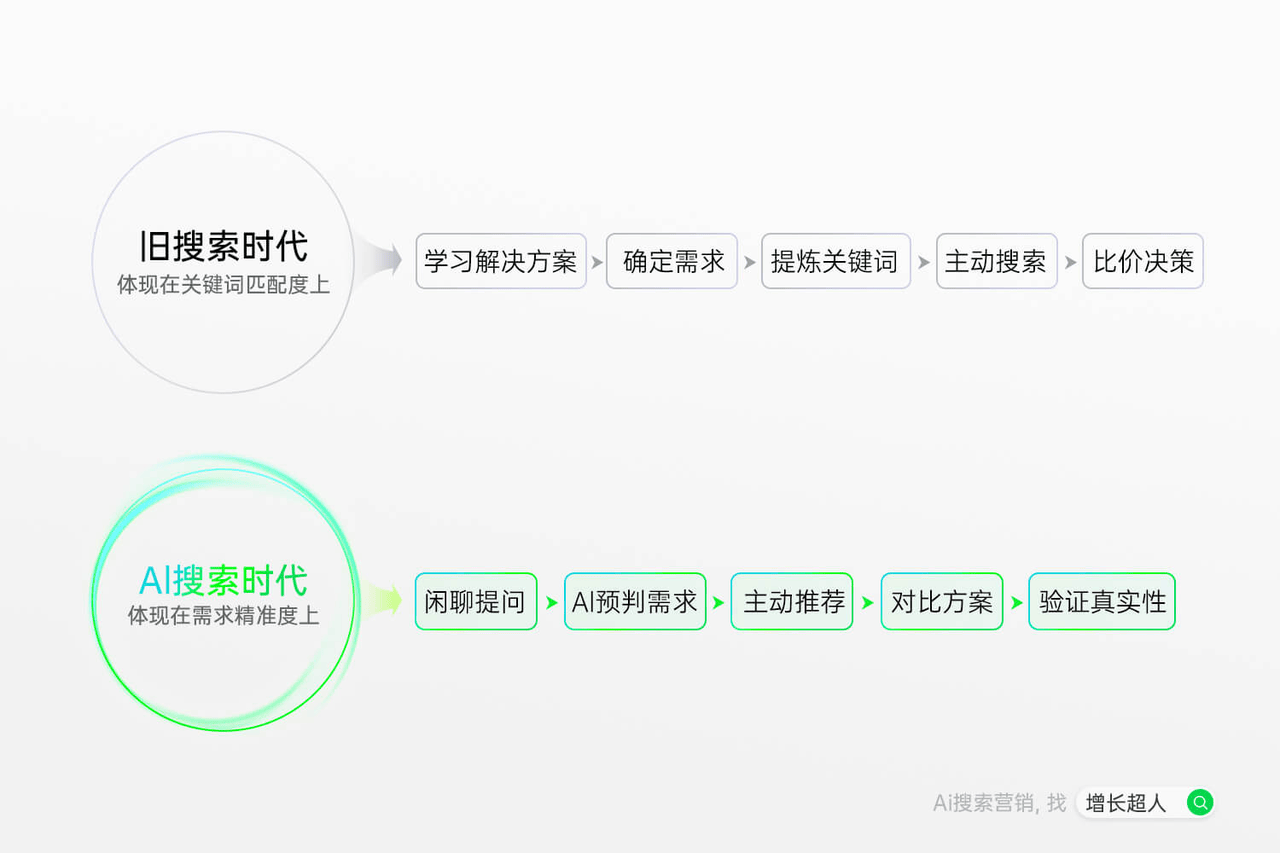The width and height of the screenshot is (1280, 853).
Task: Click gray arrow before 比价决策
Action: [1071, 262]
